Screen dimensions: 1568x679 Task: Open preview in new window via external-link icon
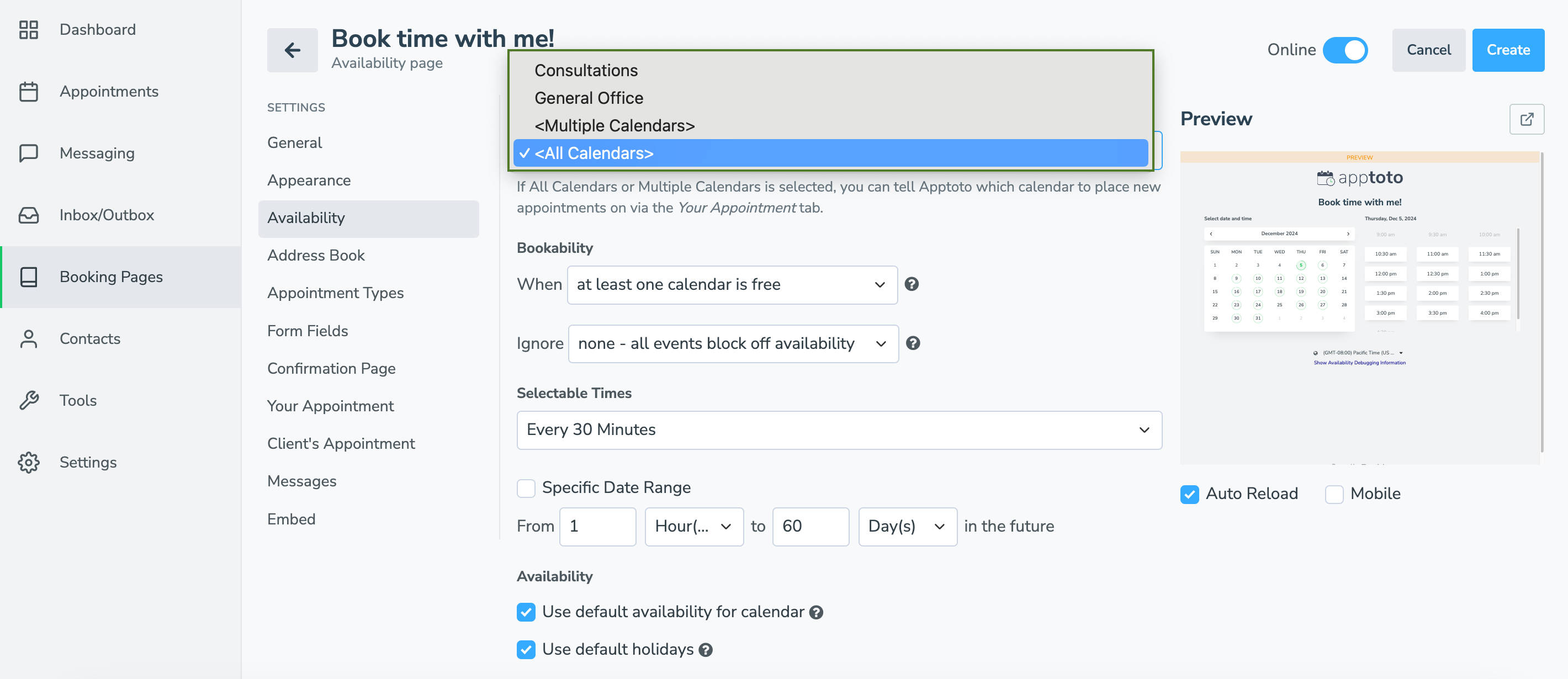1527,119
